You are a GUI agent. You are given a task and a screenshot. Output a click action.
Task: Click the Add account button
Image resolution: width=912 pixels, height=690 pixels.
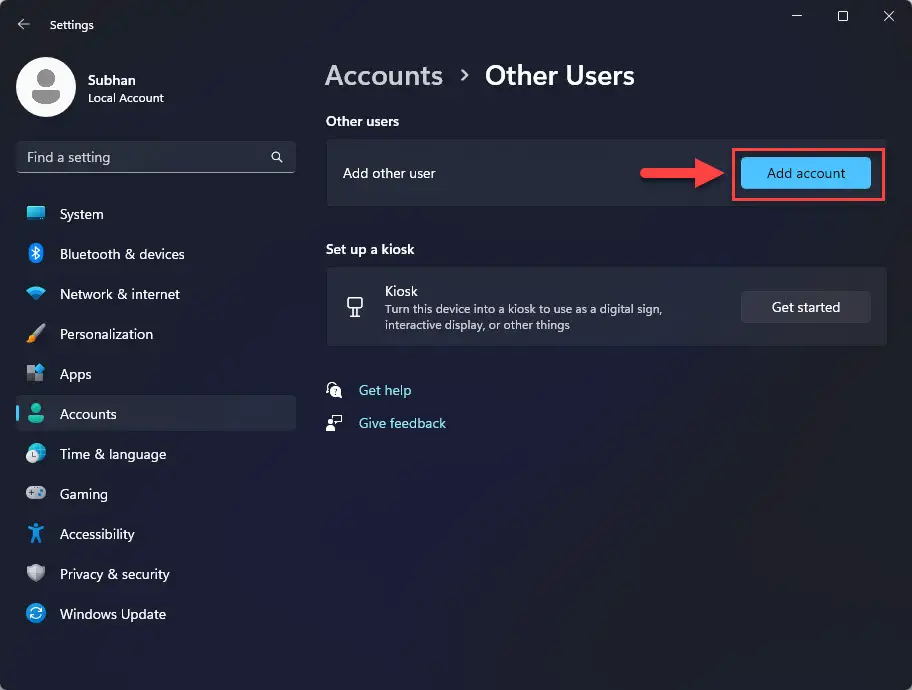(806, 173)
